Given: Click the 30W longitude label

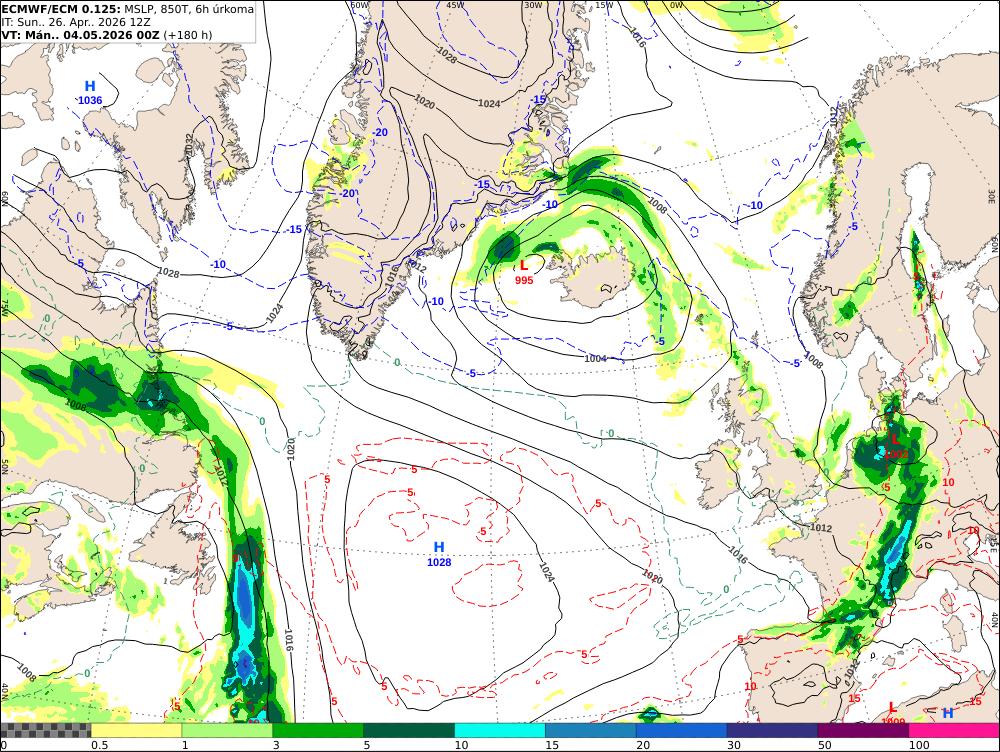Looking at the screenshot, I should [533, 5].
